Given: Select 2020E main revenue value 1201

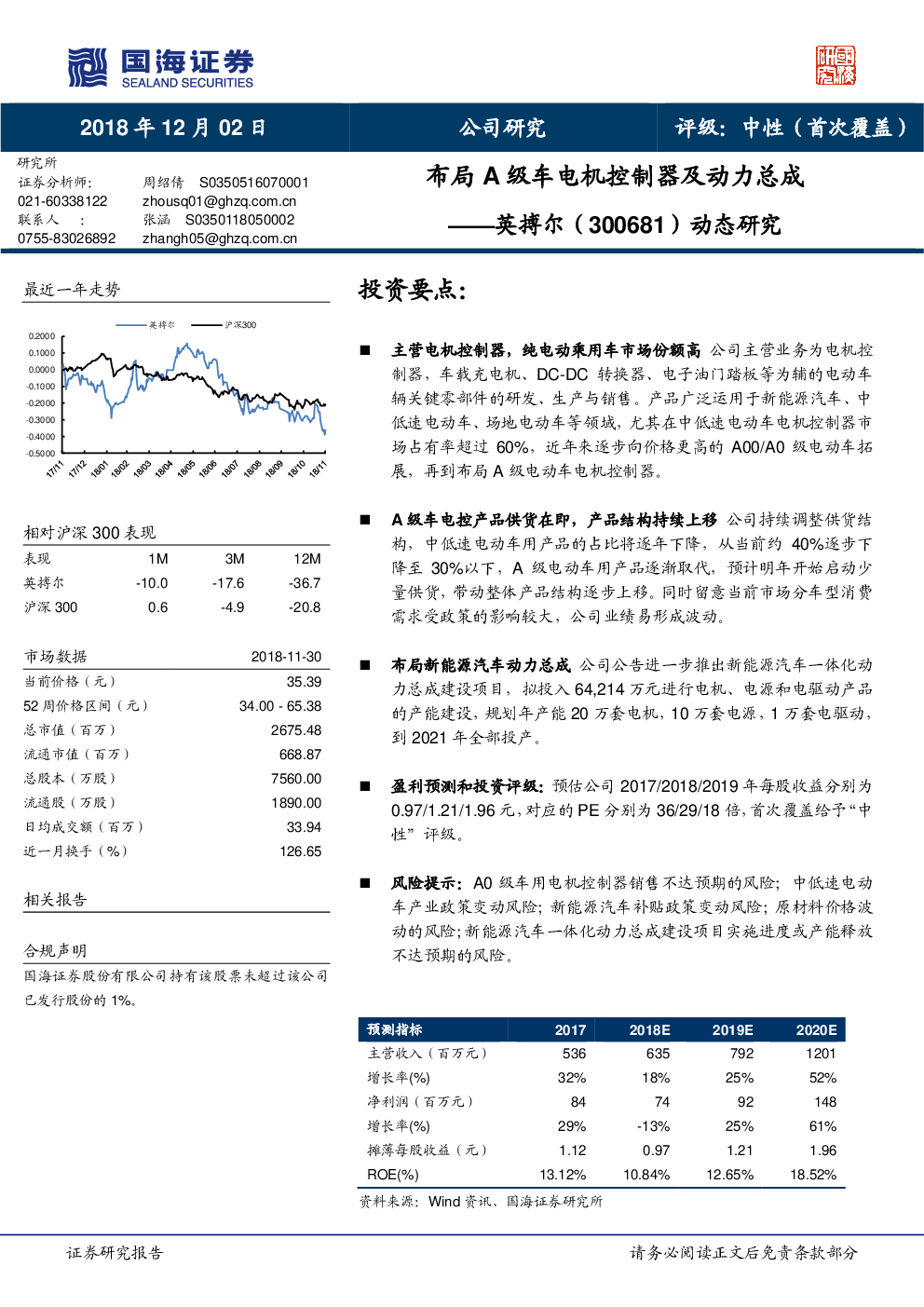Looking at the screenshot, I should (821, 1054).
